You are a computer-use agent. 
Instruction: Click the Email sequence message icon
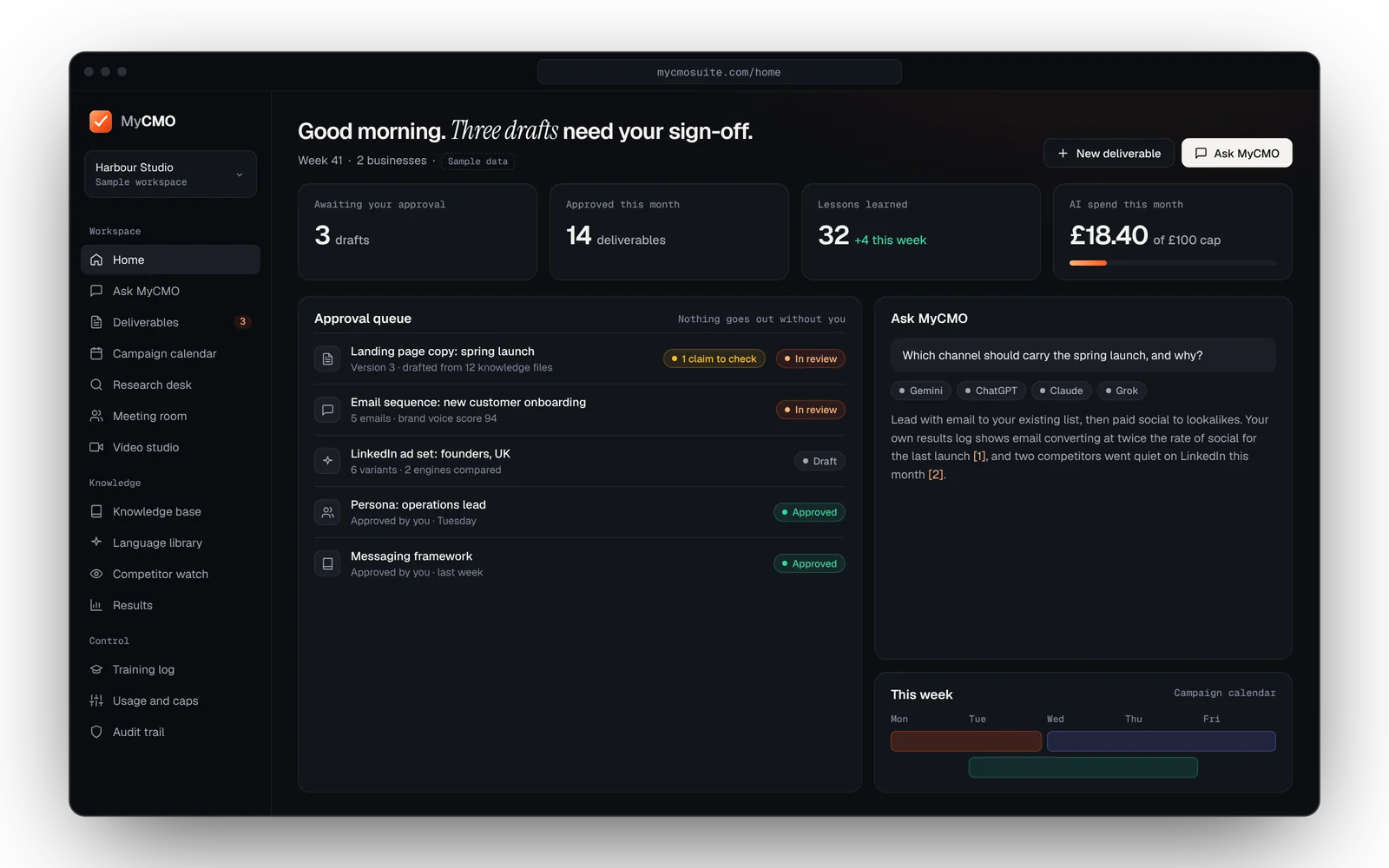(327, 410)
